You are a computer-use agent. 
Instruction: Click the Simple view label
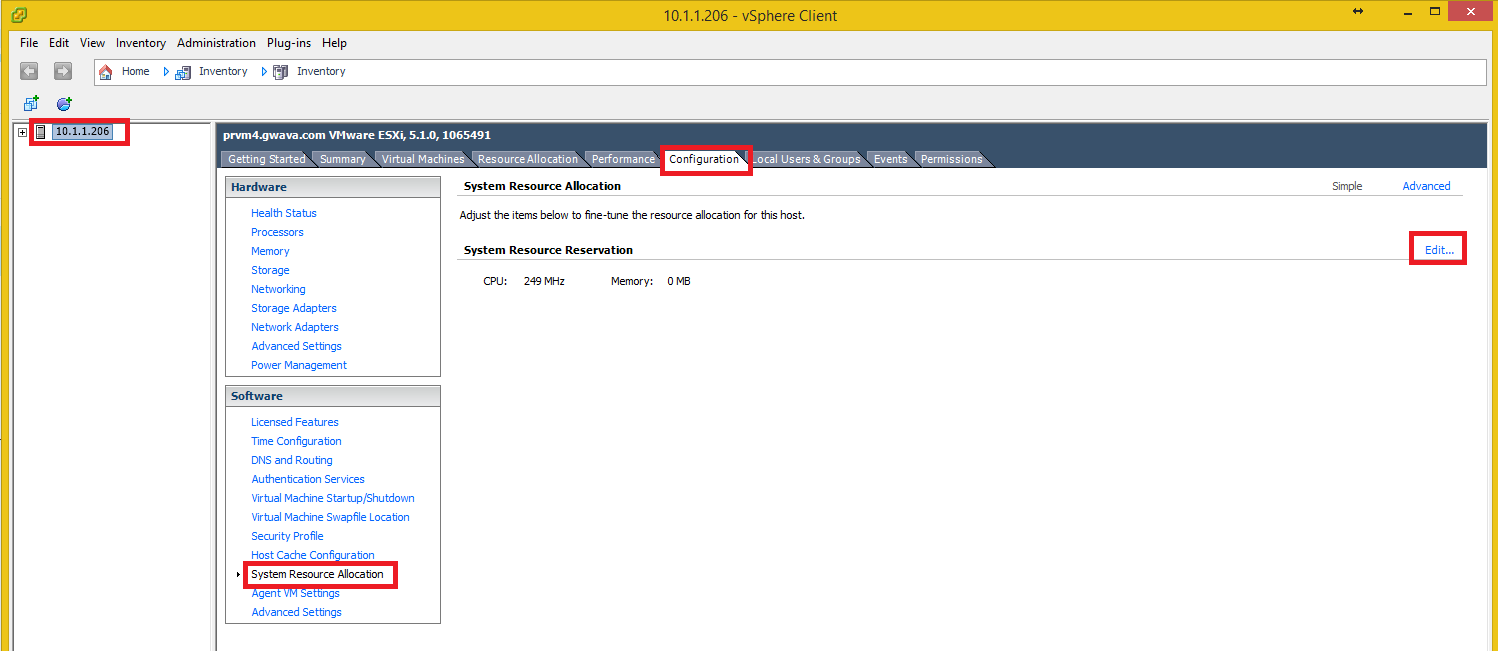[x=1347, y=186]
